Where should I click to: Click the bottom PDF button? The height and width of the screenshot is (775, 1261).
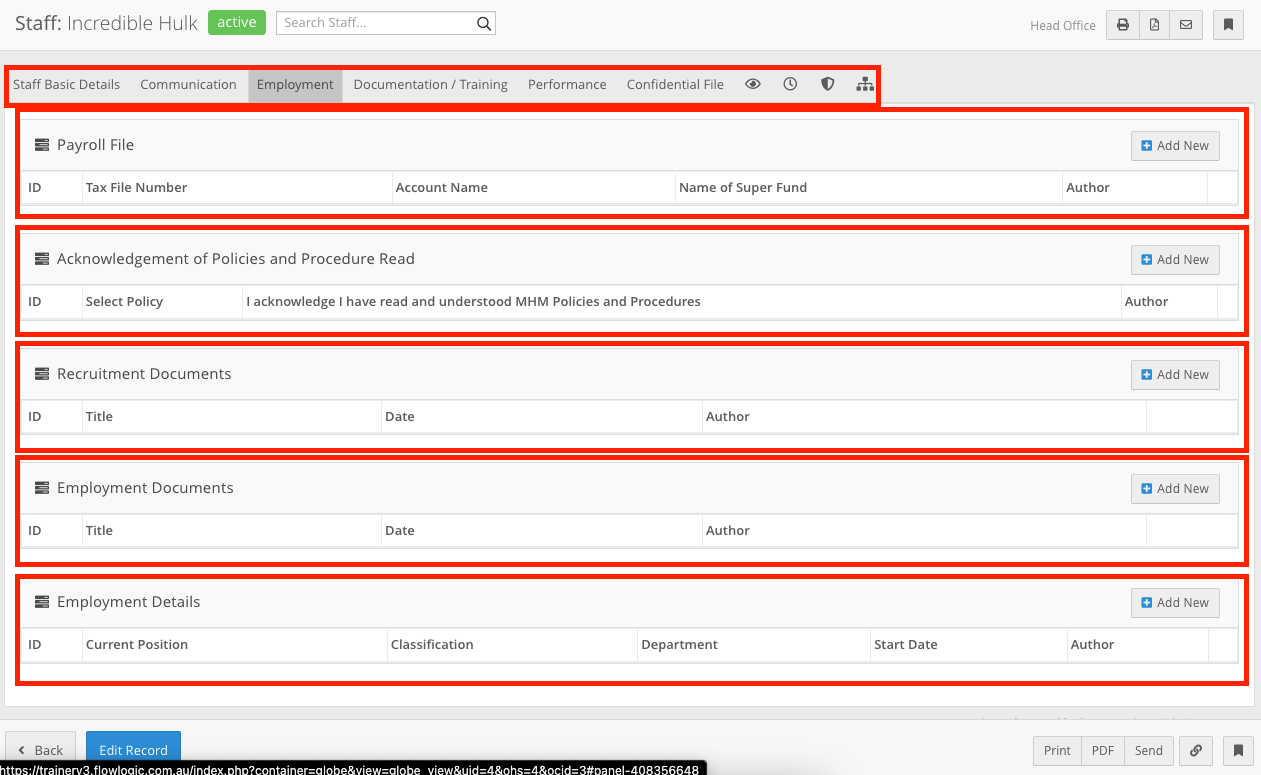pos(1103,750)
